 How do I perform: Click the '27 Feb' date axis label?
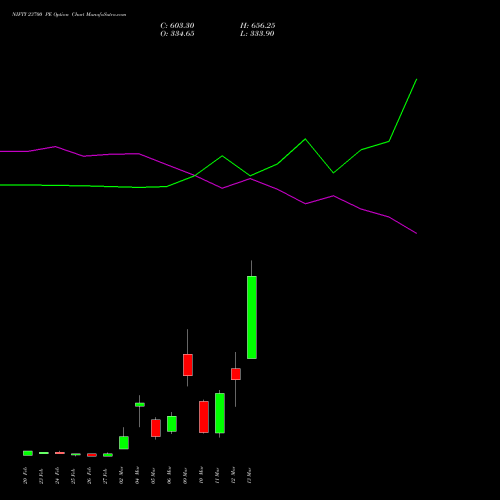(106, 475)
